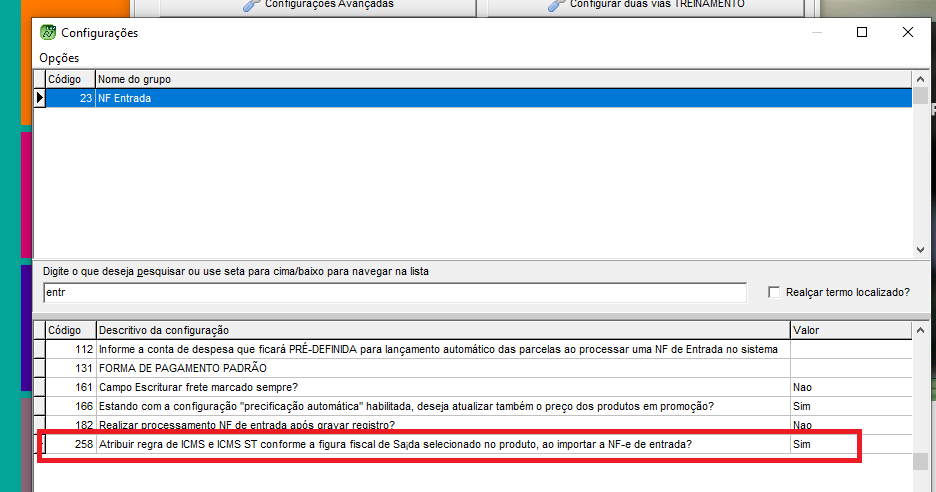This screenshot has width=936, height=492.
Task: Close the Configurações window
Action: 908,33
